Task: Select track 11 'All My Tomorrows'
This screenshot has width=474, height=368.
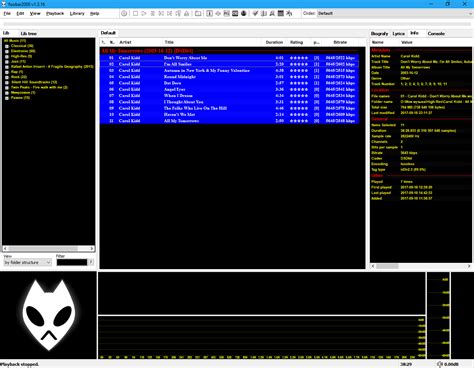Action: [230, 121]
